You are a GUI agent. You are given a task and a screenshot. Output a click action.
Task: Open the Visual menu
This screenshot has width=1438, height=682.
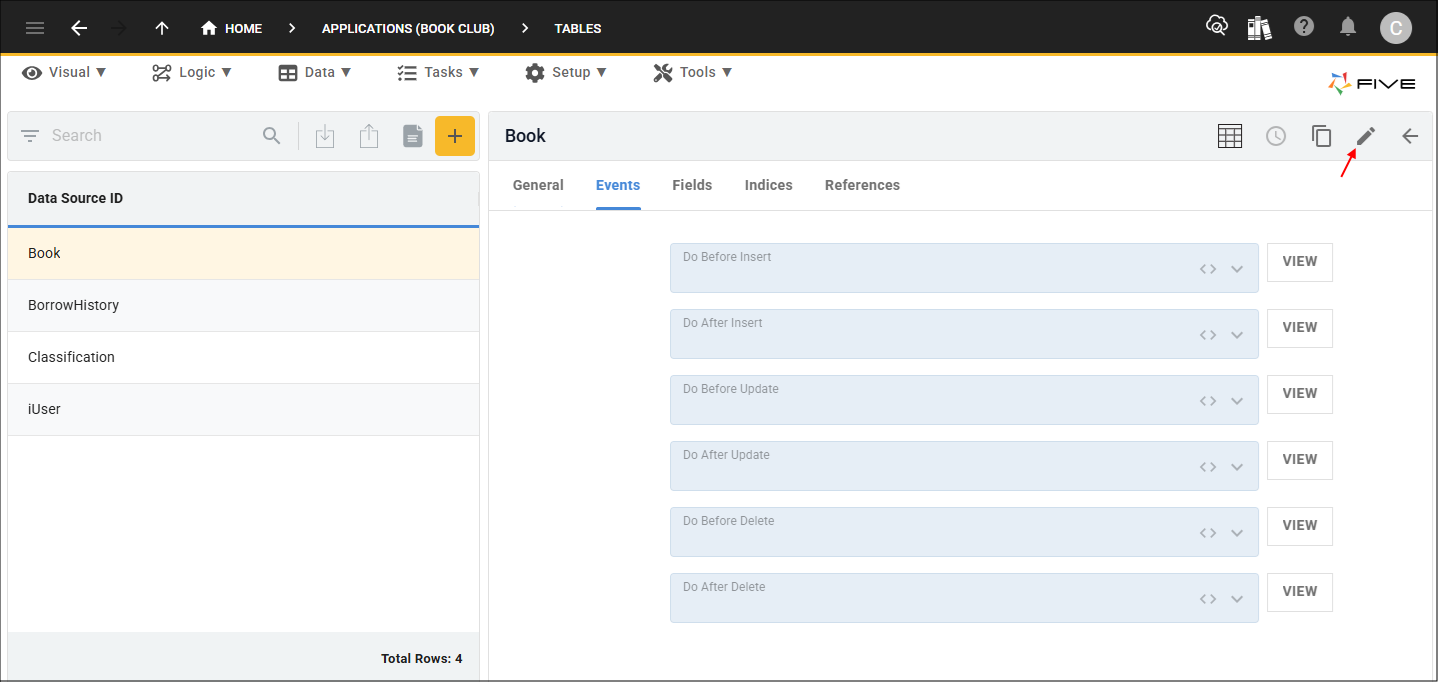pyautogui.click(x=64, y=72)
